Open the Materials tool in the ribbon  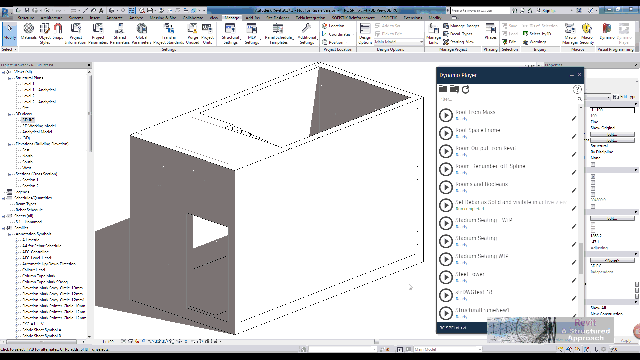coord(29,32)
